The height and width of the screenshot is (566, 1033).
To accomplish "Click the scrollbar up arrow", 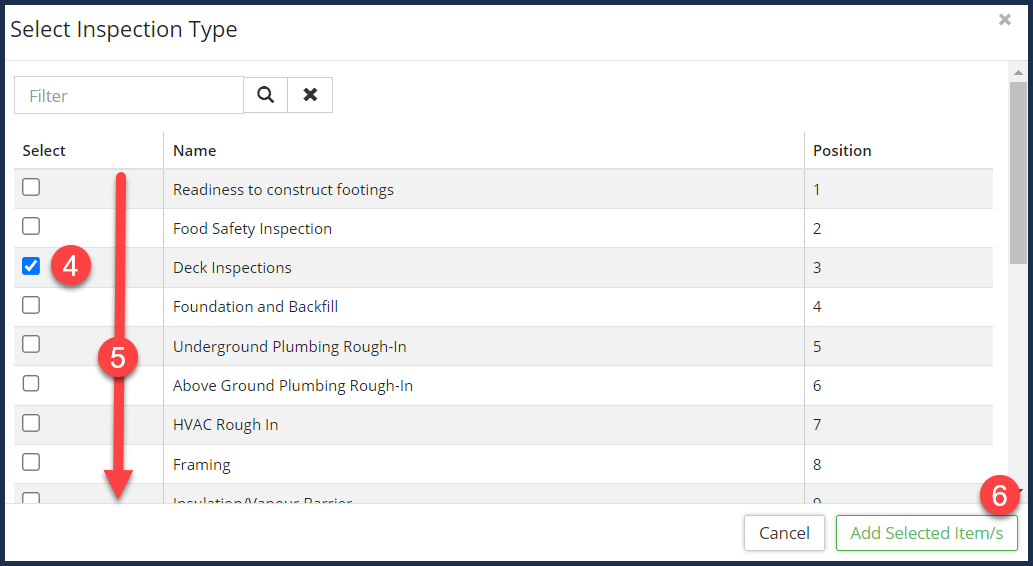I will pyautogui.click(x=1018, y=73).
